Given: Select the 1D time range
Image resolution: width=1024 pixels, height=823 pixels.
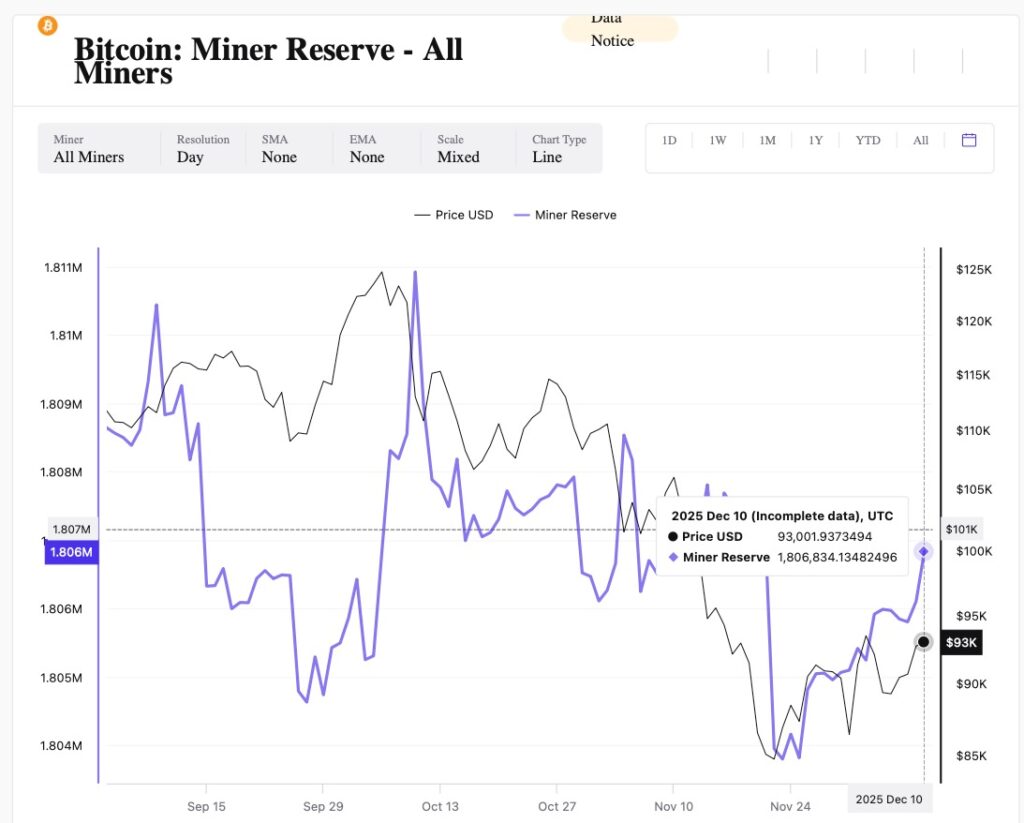Looking at the screenshot, I should pos(669,141).
